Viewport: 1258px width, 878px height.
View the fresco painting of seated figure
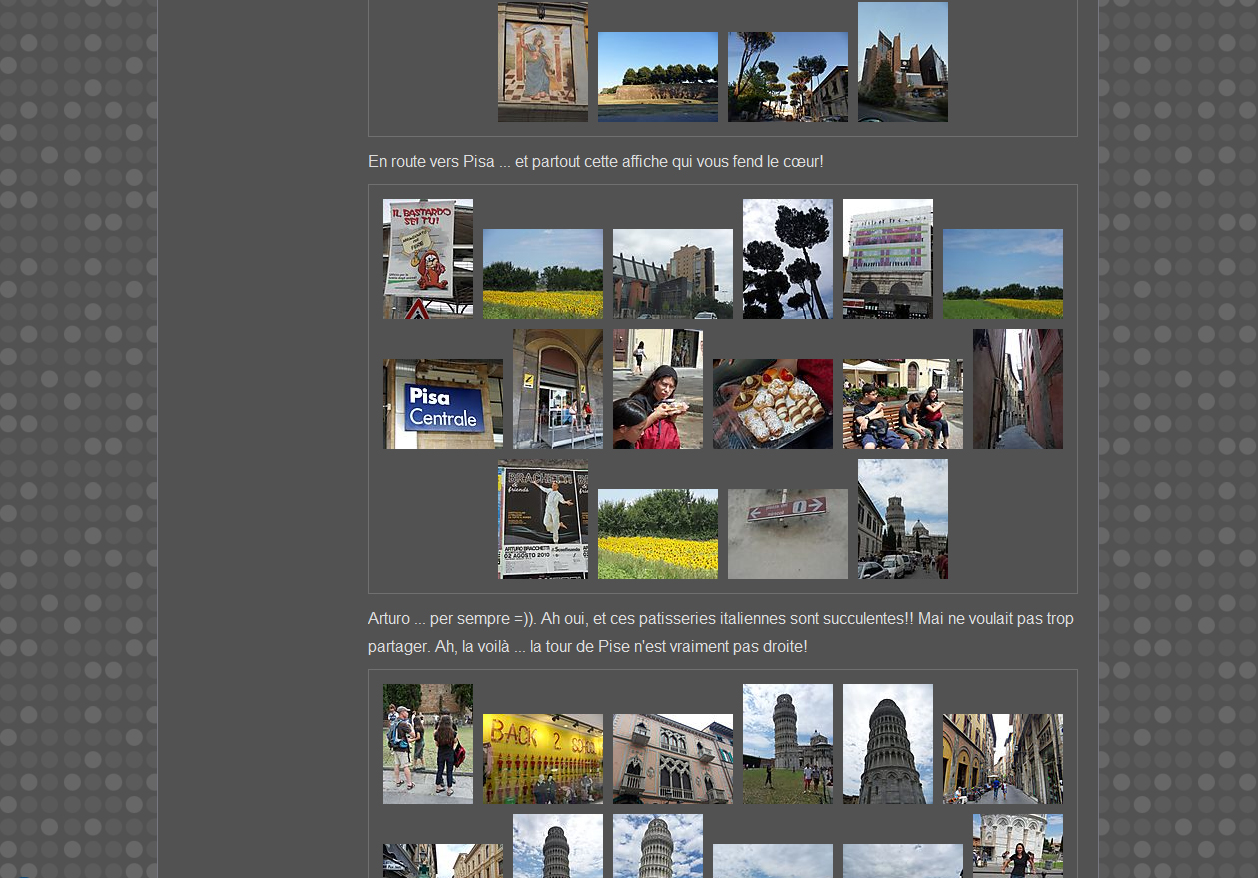(x=542, y=62)
